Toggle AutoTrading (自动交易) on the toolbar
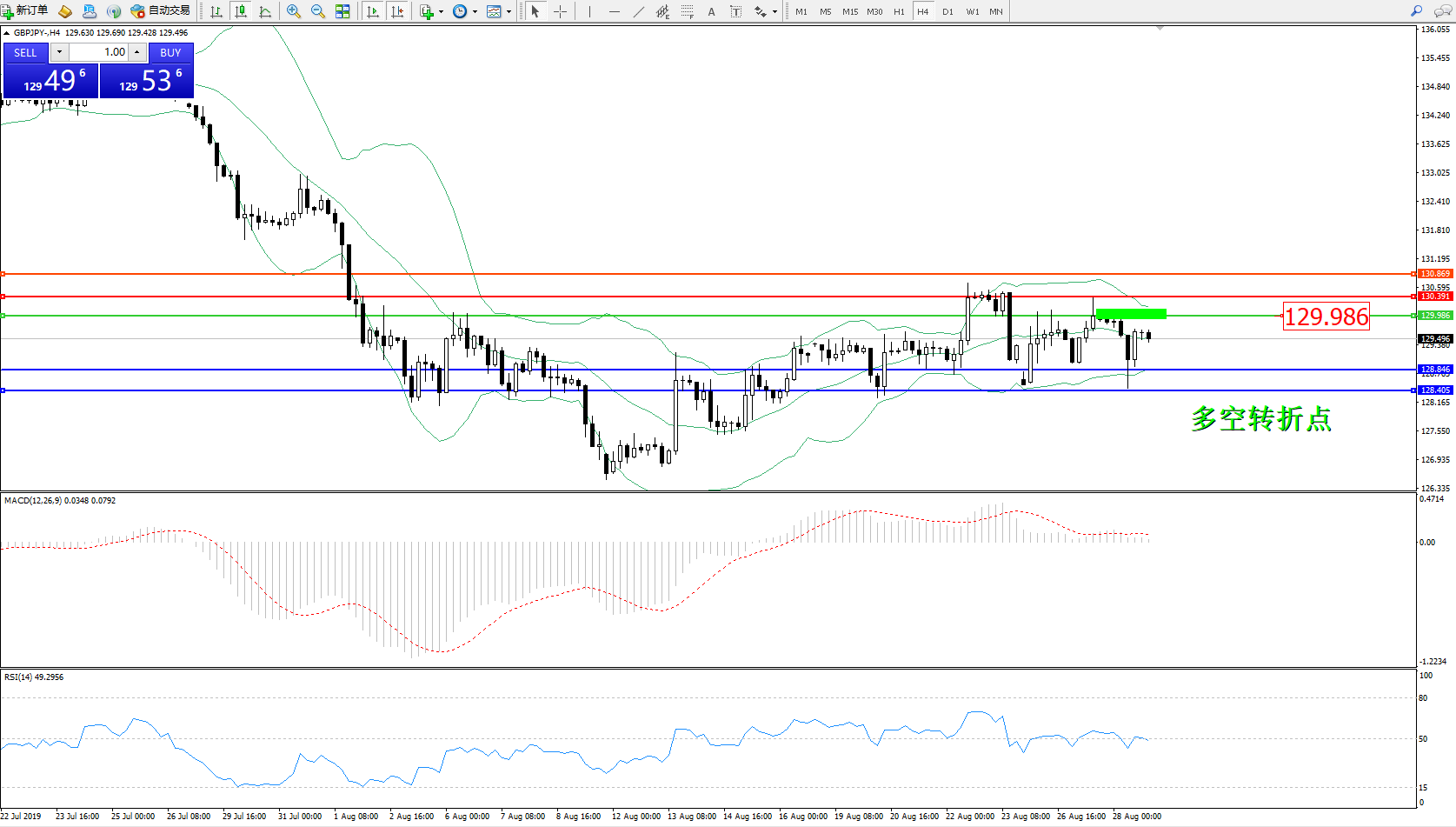The height and width of the screenshot is (827, 1456). tap(160, 11)
